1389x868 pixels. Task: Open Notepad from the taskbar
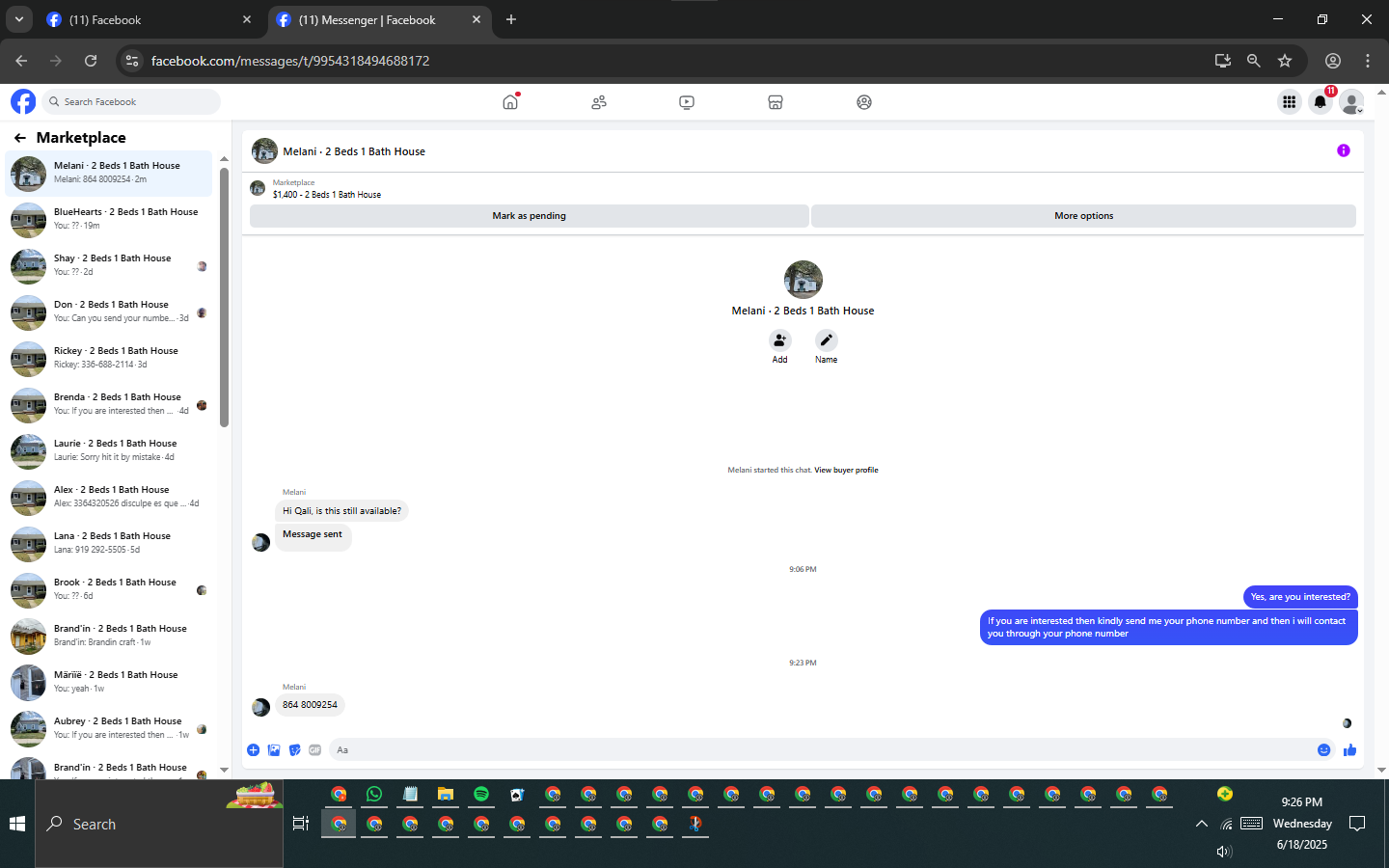pos(410,795)
